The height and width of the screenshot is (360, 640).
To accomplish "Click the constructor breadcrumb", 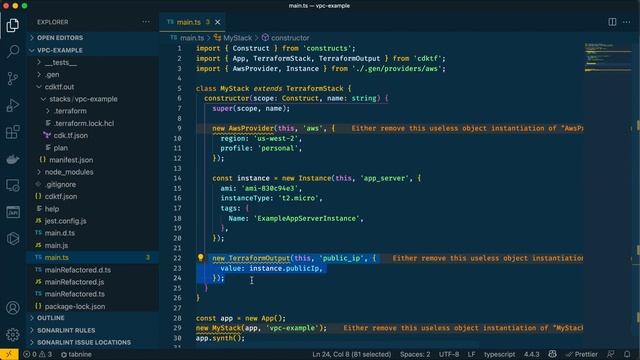I will [x=290, y=38].
